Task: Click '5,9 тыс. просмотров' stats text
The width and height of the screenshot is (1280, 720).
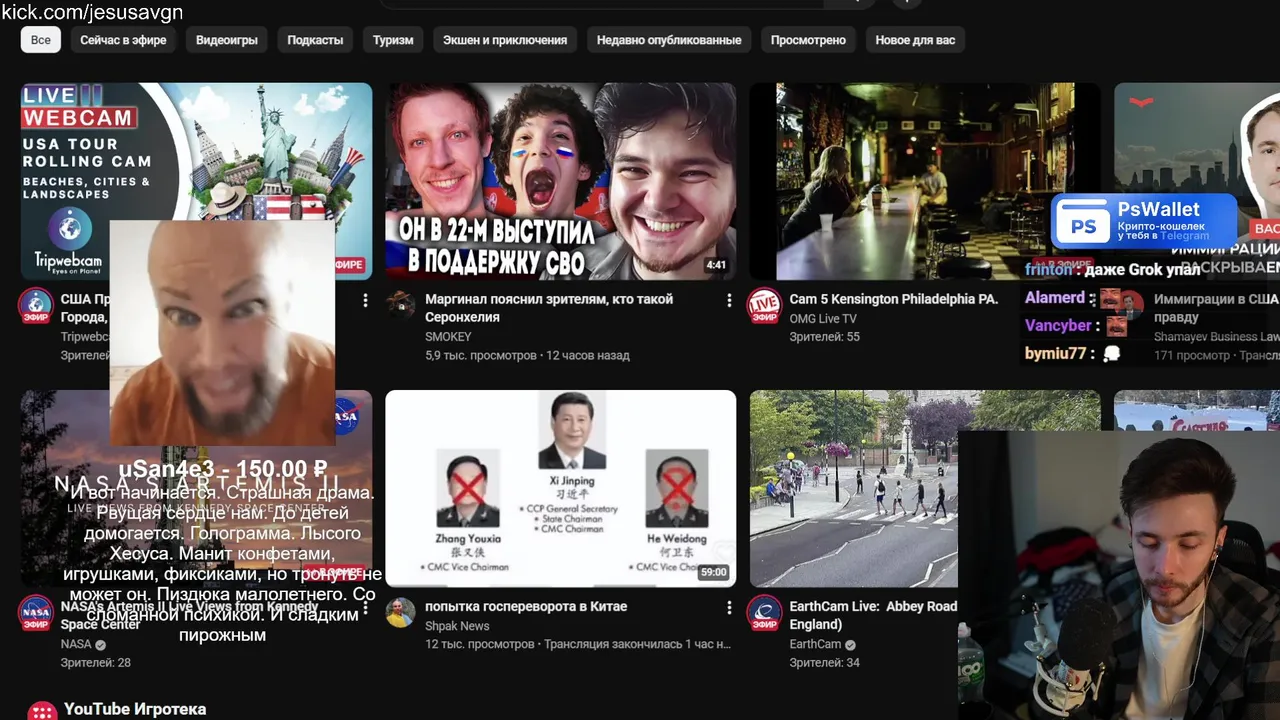Action: click(x=481, y=355)
